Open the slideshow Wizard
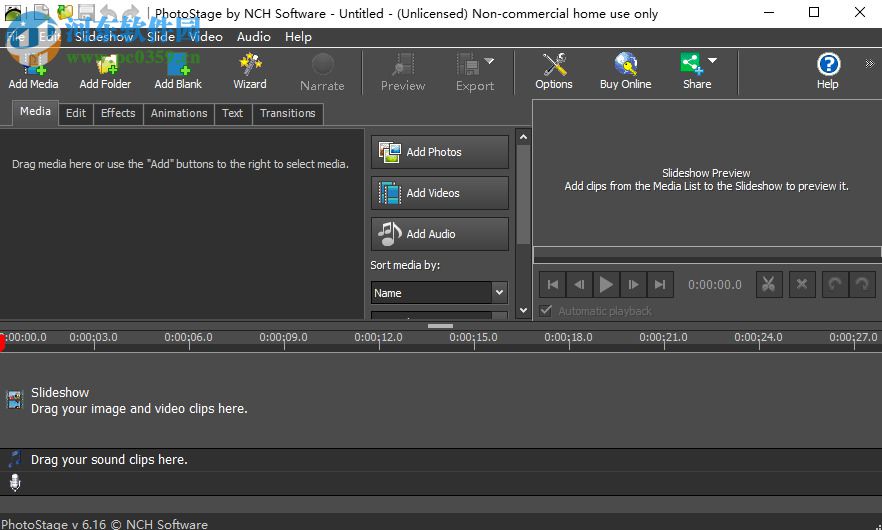The image size is (882, 530). click(250, 71)
